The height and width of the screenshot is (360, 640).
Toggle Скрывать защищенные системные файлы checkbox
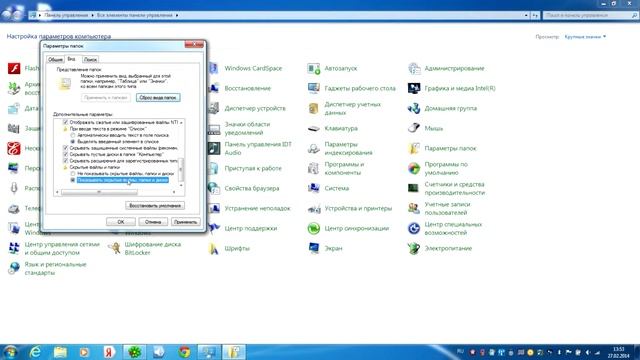(65, 148)
